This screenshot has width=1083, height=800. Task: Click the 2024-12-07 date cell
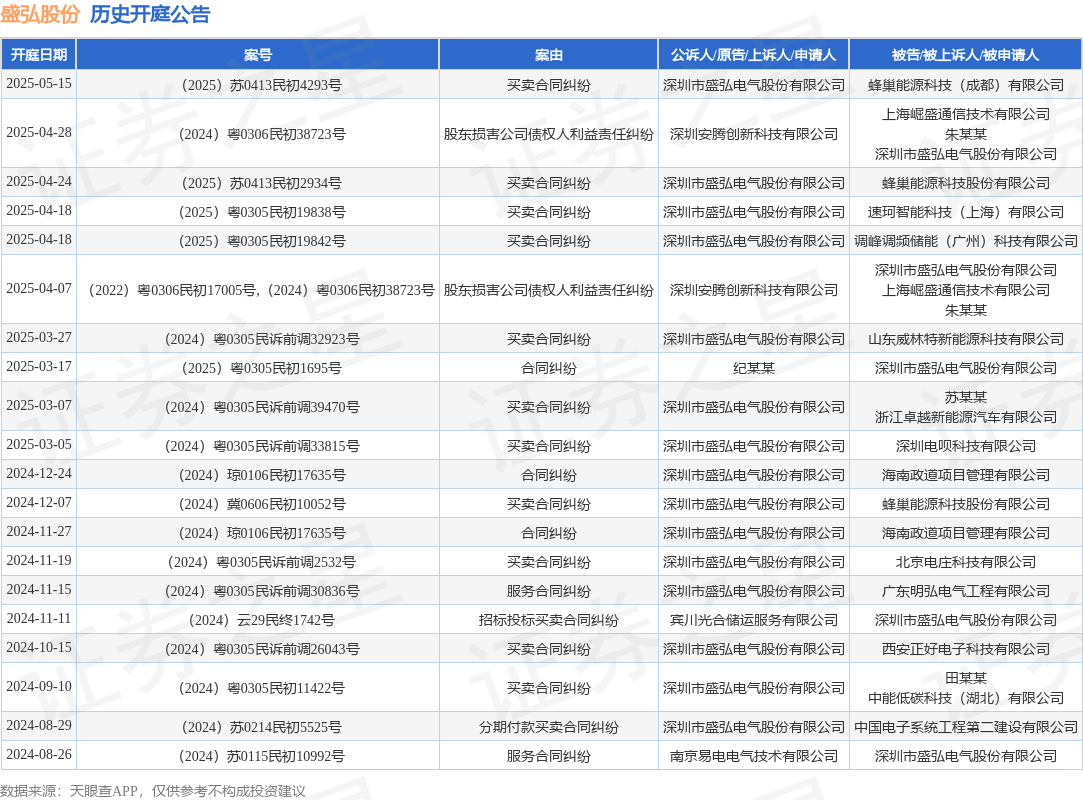(x=39, y=503)
